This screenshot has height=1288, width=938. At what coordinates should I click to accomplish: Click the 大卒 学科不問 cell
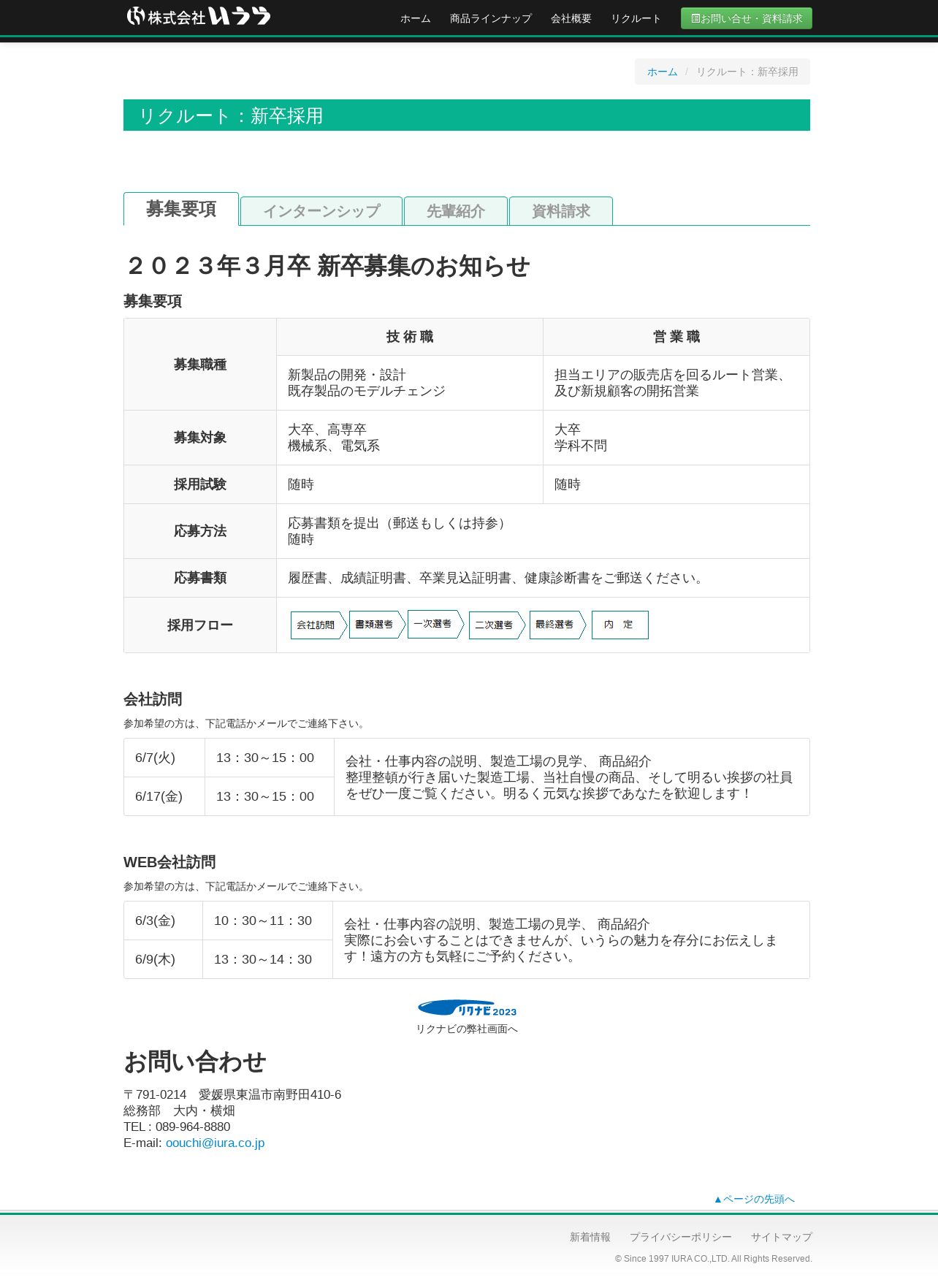click(676, 438)
